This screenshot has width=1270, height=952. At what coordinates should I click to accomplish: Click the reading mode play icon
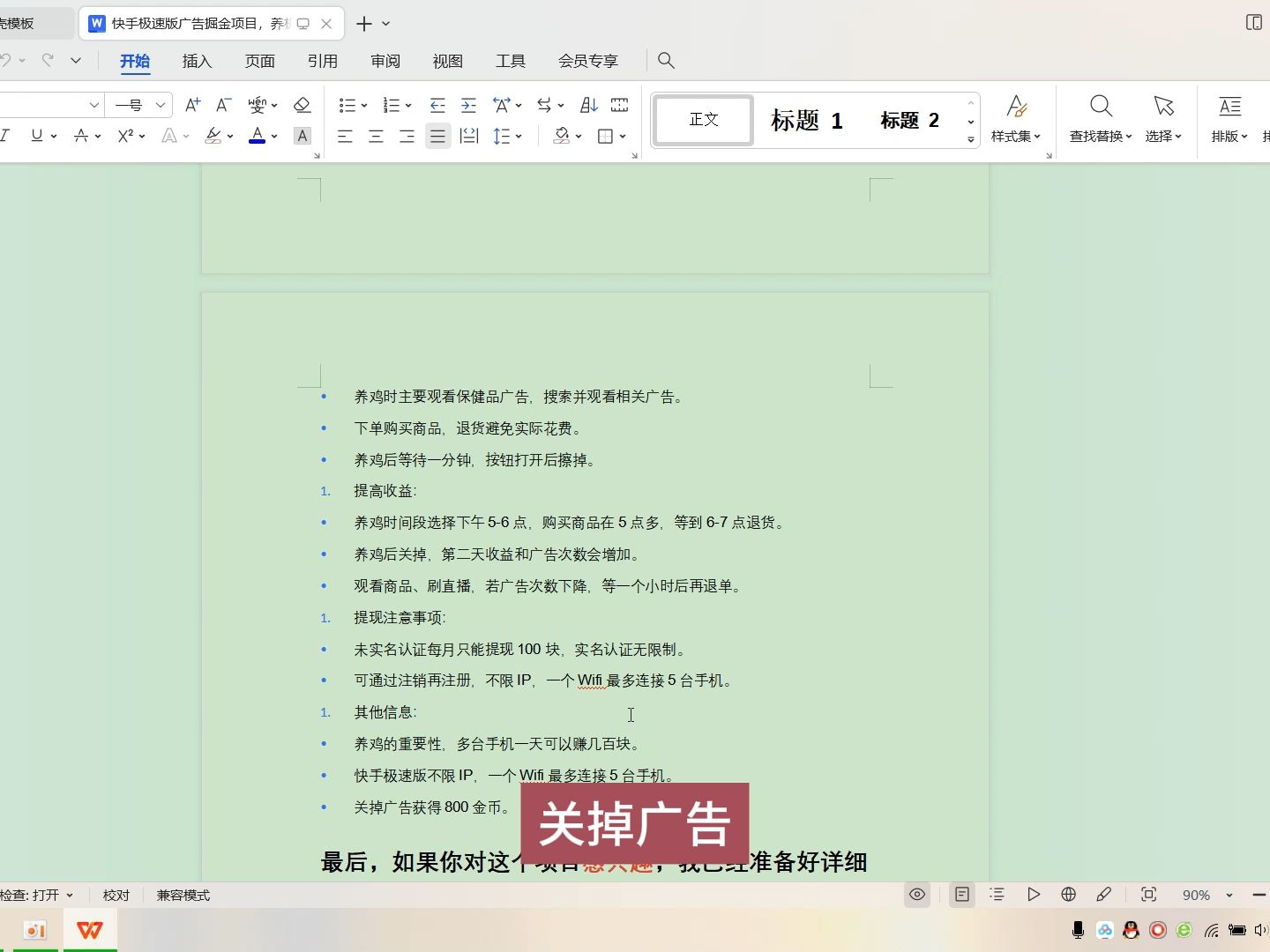pos(1034,895)
